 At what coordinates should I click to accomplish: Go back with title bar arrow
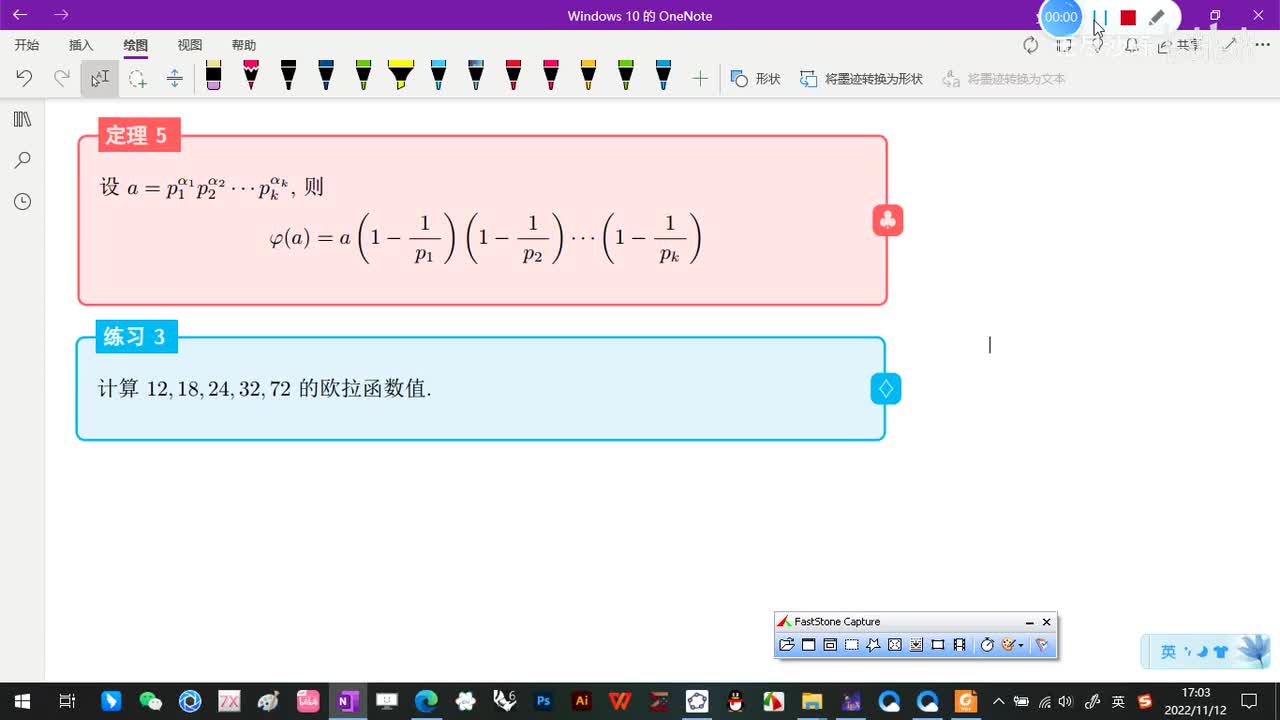point(20,15)
